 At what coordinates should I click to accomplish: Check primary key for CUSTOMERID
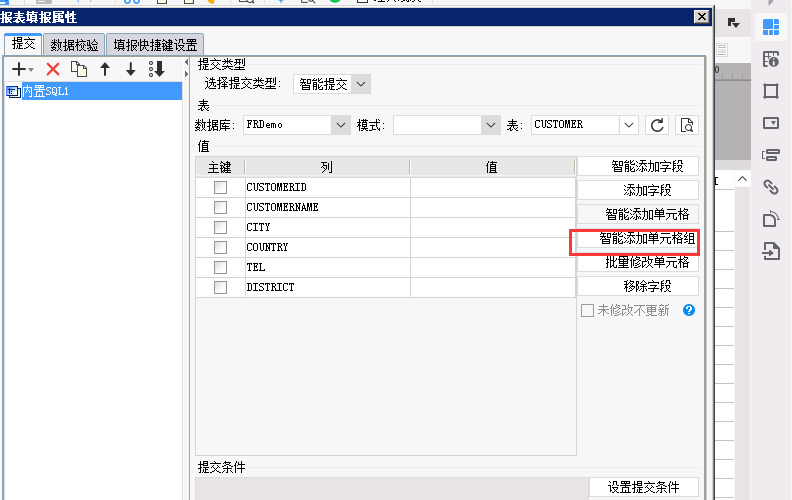(220, 187)
